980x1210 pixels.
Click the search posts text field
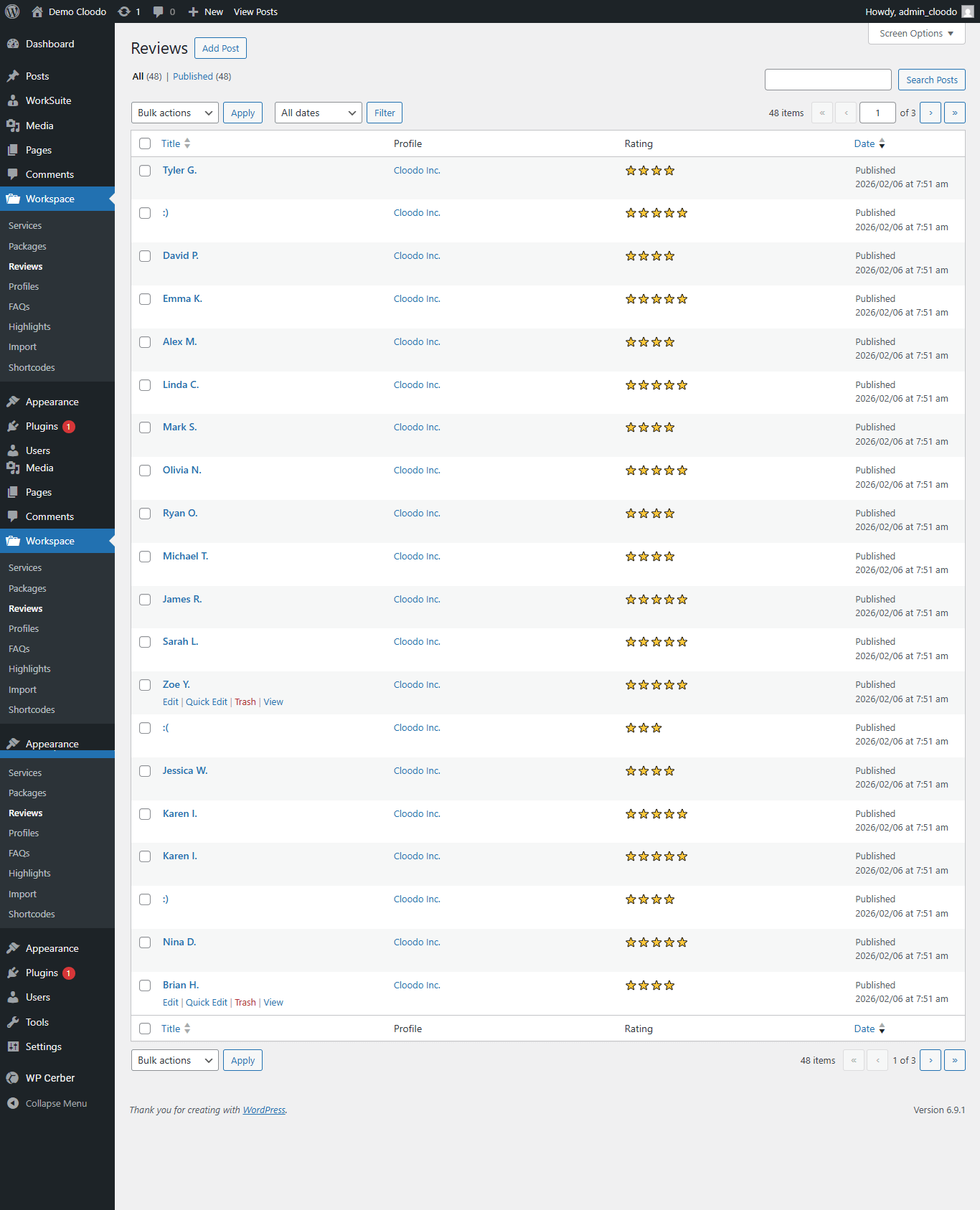pyautogui.click(x=828, y=80)
